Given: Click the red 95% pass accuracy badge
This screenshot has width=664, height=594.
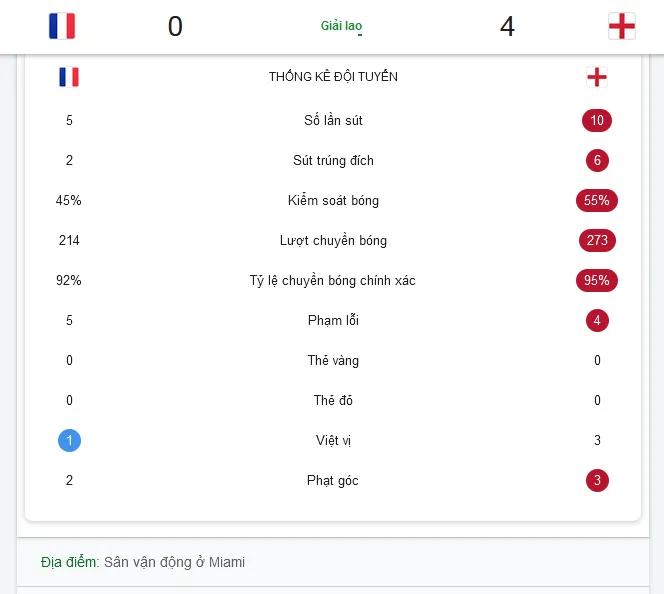Looking at the screenshot, I should [x=597, y=280].
